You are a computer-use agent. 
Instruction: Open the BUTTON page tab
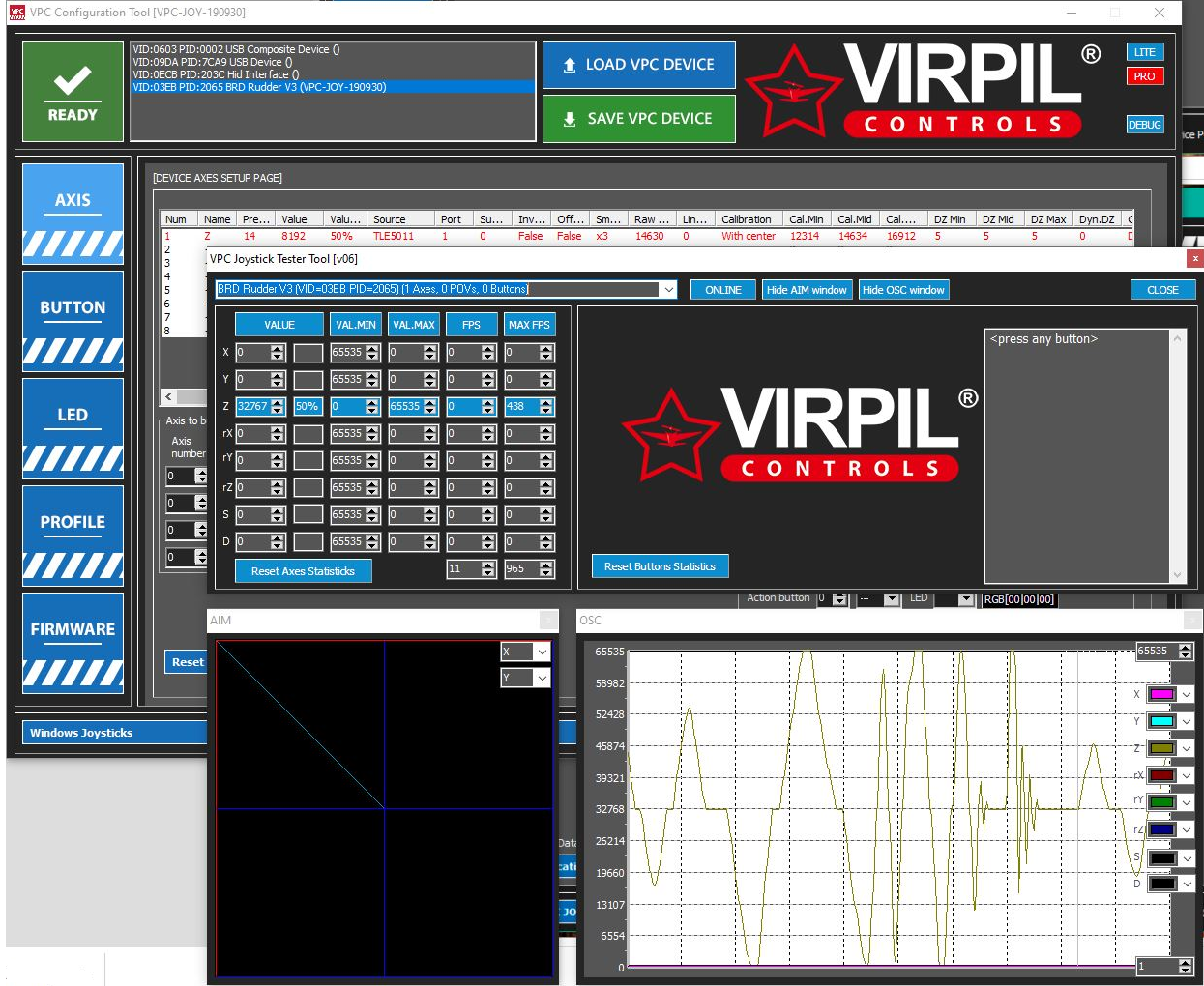tap(73, 321)
